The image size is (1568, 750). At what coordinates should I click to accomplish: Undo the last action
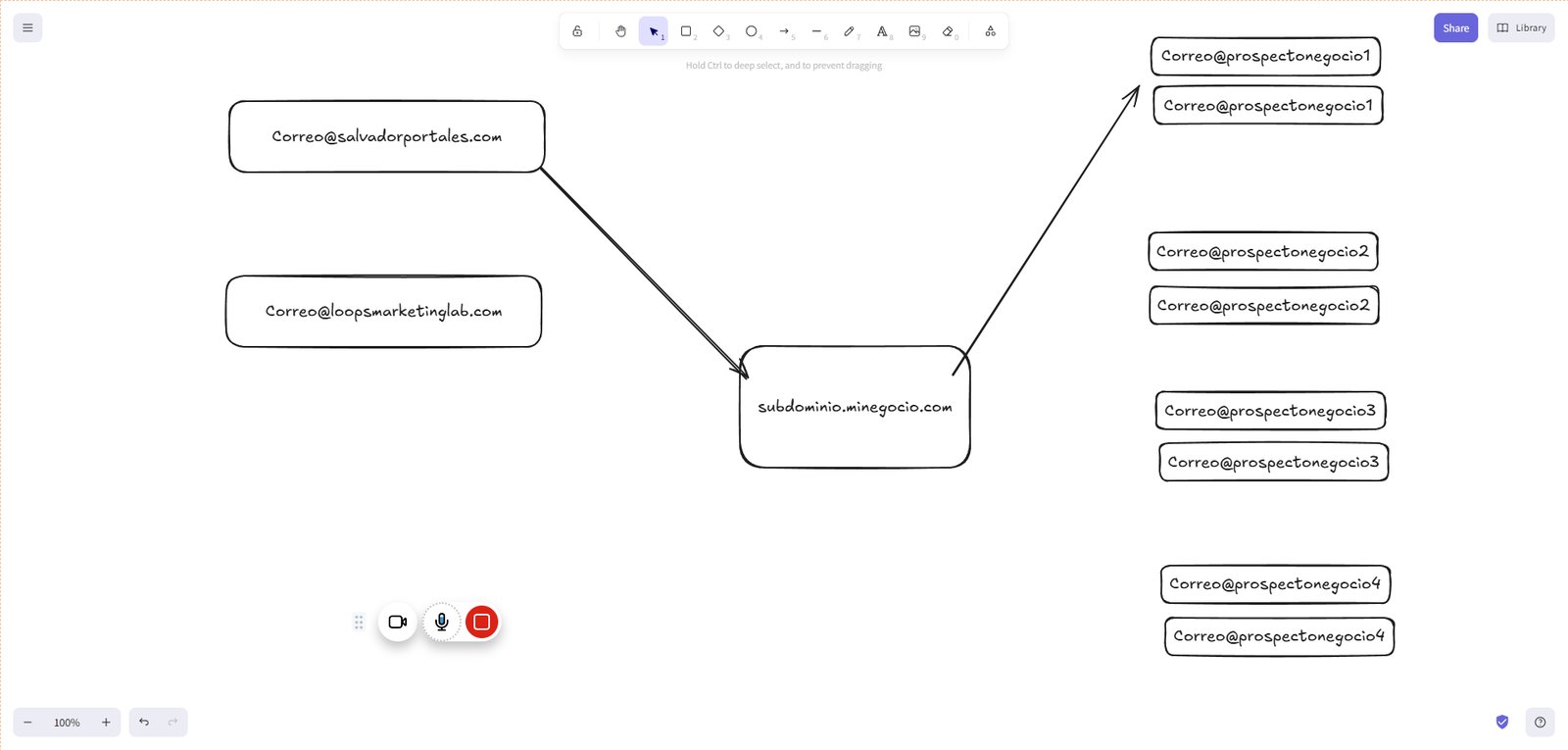pyautogui.click(x=144, y=723)
